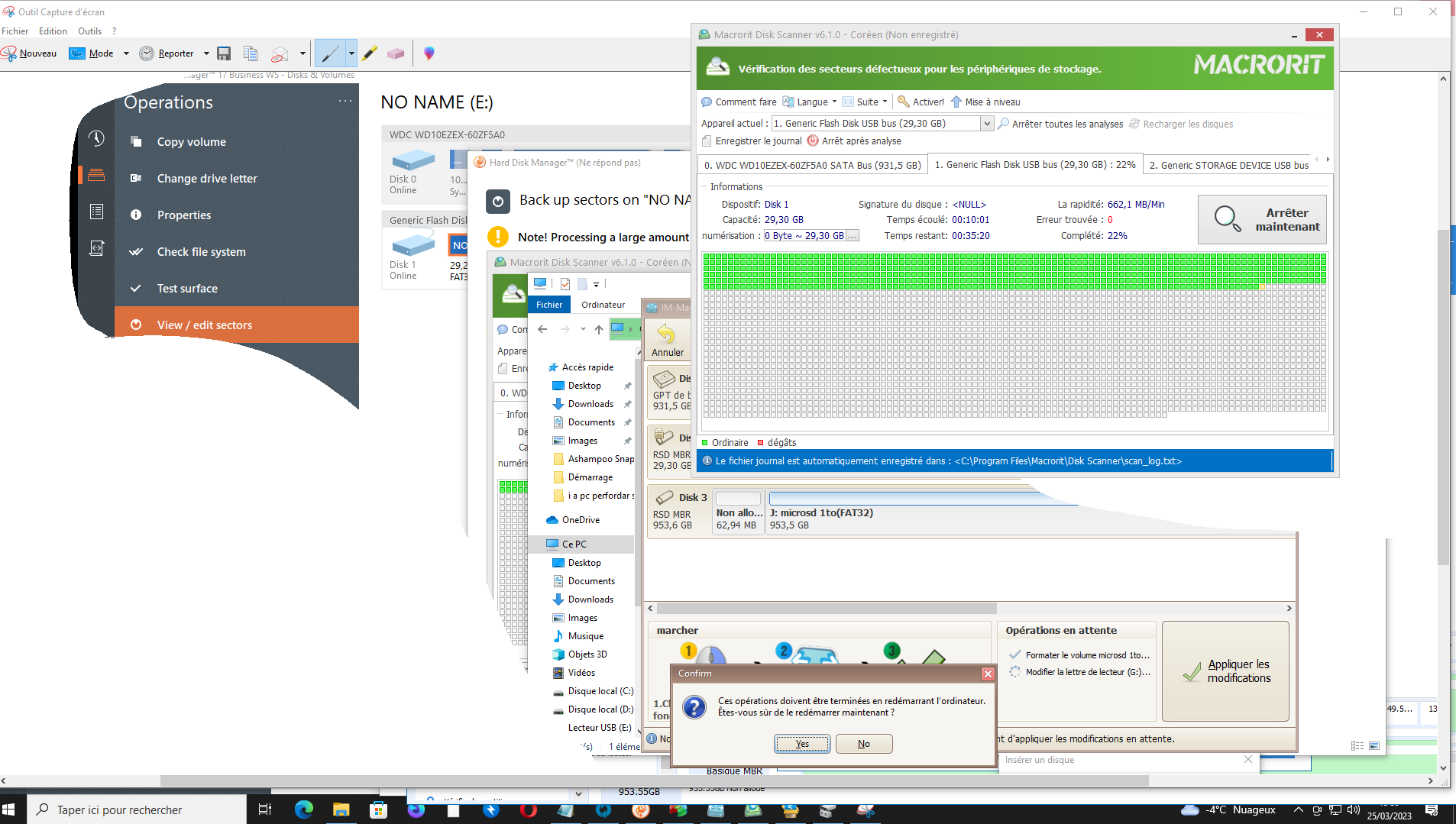Open the recent locations chevron in File Explorer
Screen dimensions: 1456x824
[583, 329]
